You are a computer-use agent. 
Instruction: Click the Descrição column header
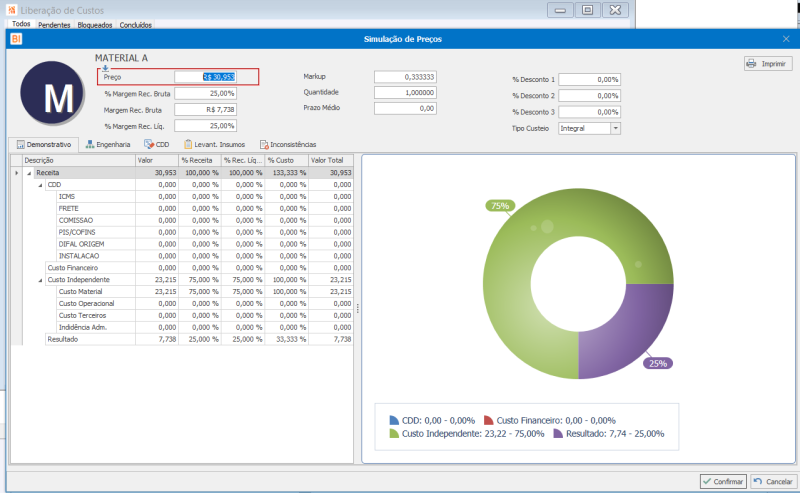[79, 160]
